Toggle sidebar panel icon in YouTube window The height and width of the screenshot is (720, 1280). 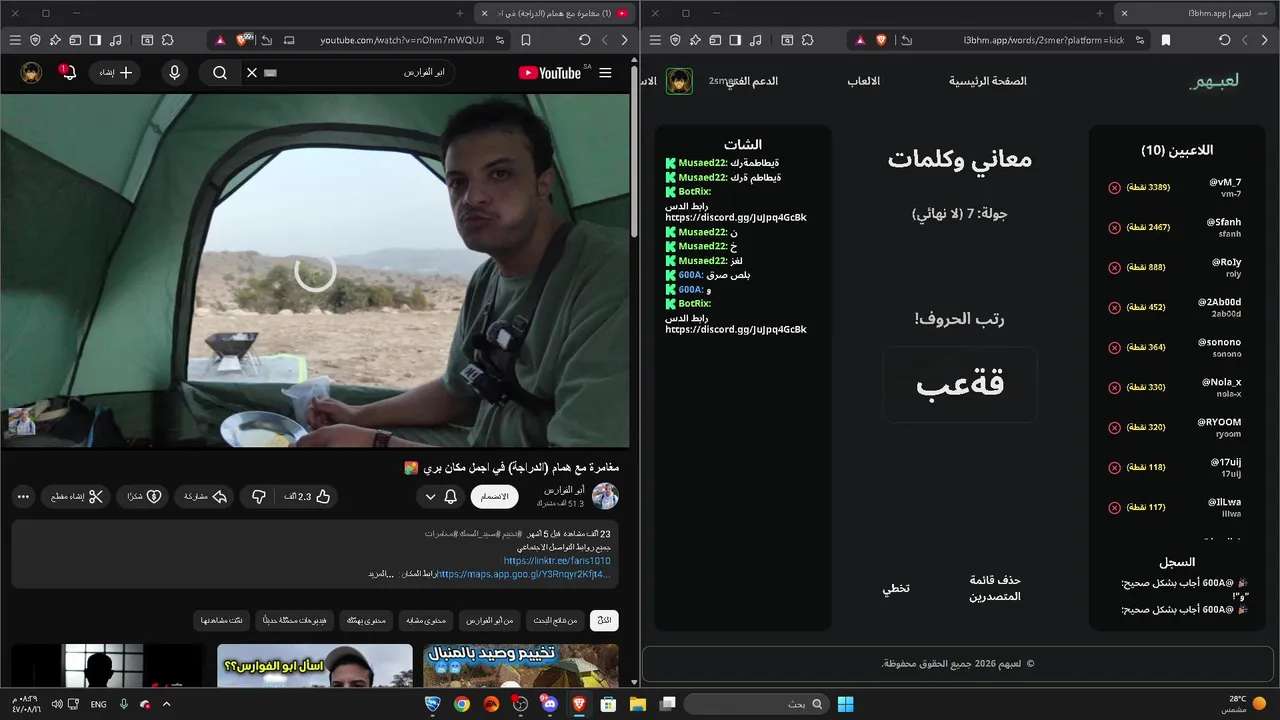[x=95, y=40]
